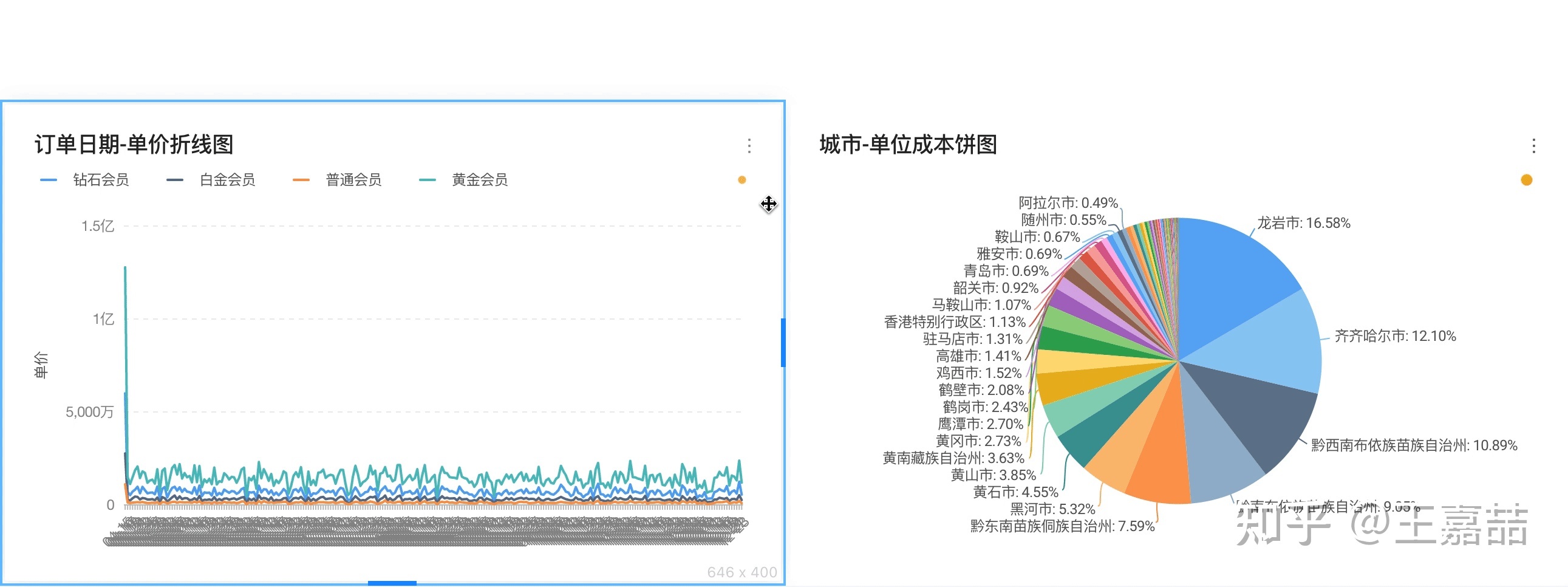Select the teal 黄金会员 legend marker
Screen dimensions: 1568x587
[x=428, y=180]
